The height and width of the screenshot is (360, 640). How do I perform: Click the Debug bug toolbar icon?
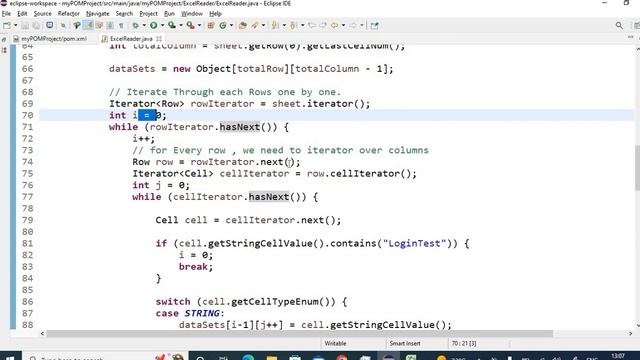136,25
